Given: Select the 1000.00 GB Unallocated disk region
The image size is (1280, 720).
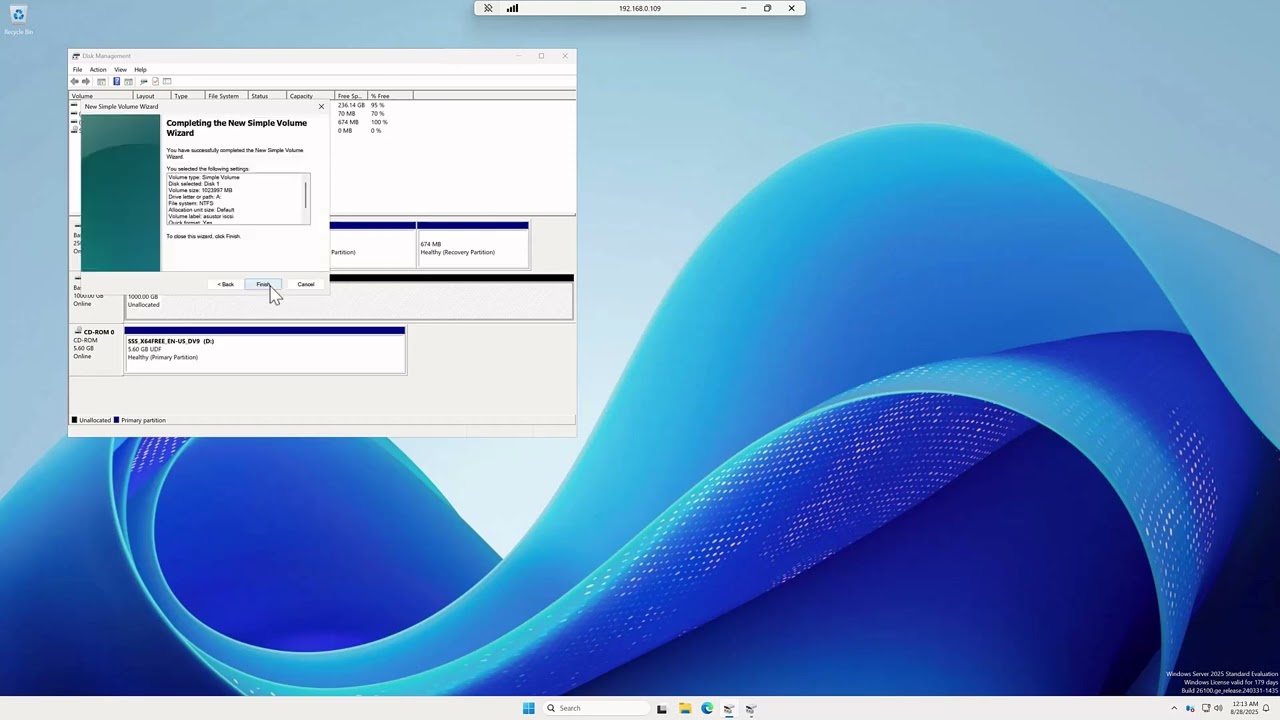Looking at the screenshot, I should click(x=349, y=300).
